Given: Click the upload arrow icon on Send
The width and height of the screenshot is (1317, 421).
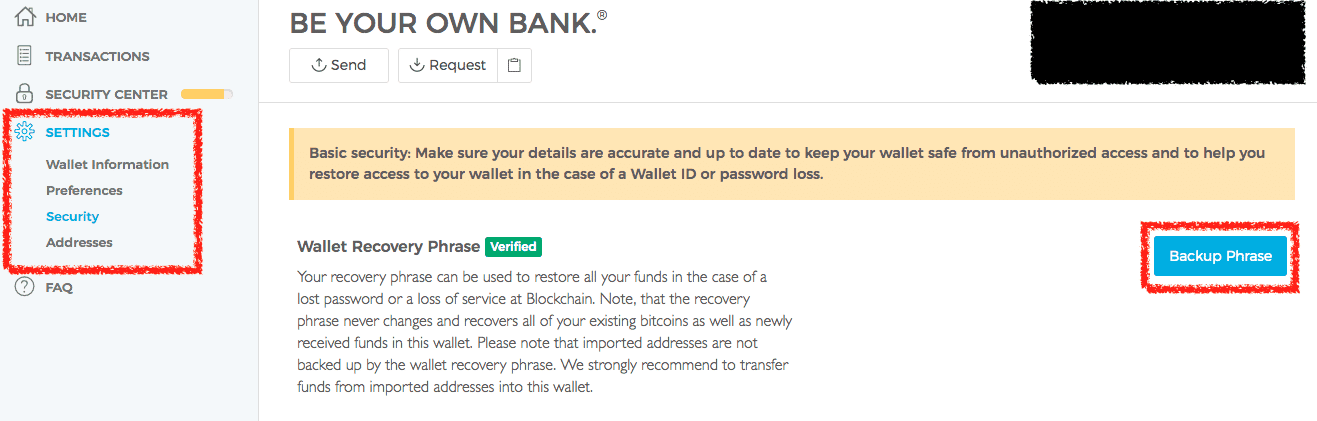Looking at the screenshot, I should click(319, 65).
